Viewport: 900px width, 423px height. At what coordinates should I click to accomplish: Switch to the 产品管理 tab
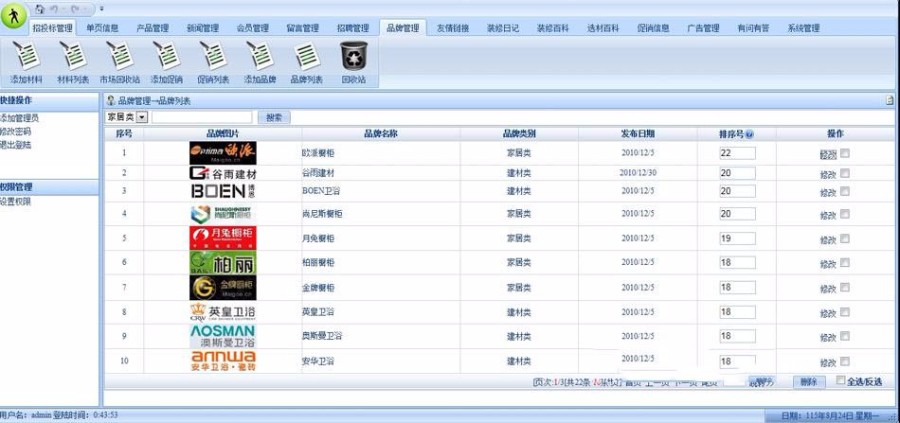point(152,28)
